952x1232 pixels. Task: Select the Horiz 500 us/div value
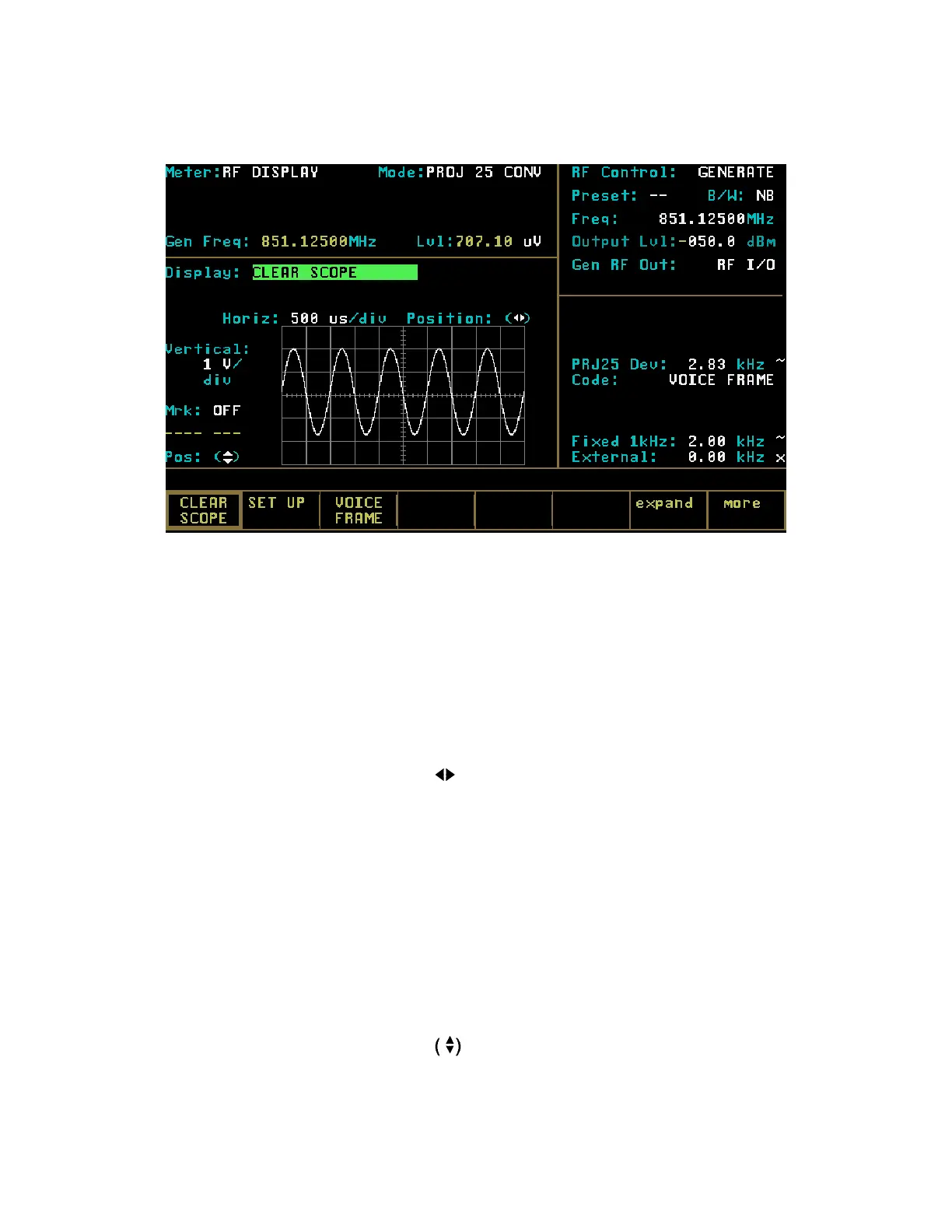pyautogui.click(x=338, y=318)
